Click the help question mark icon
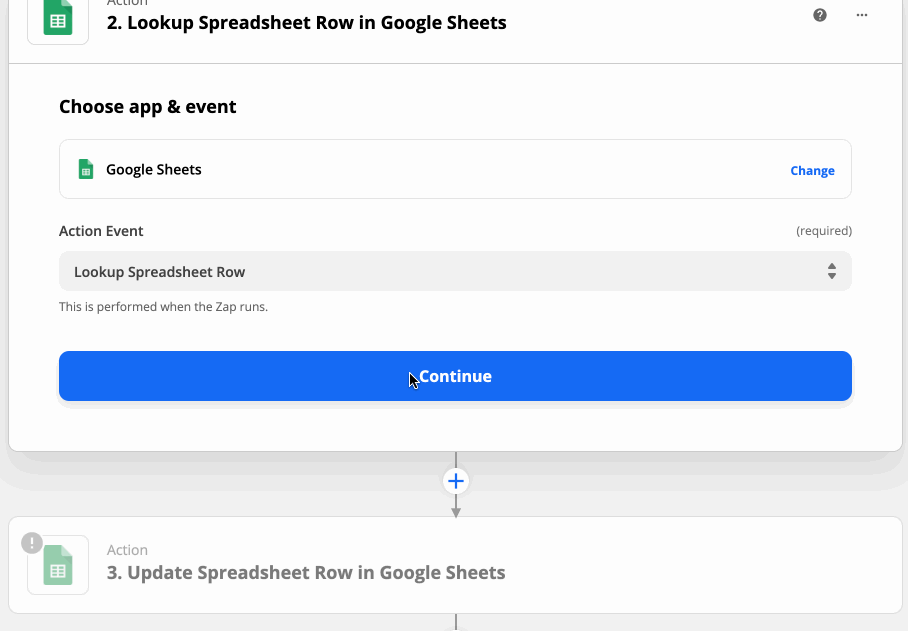 click(x=819, y=15)
